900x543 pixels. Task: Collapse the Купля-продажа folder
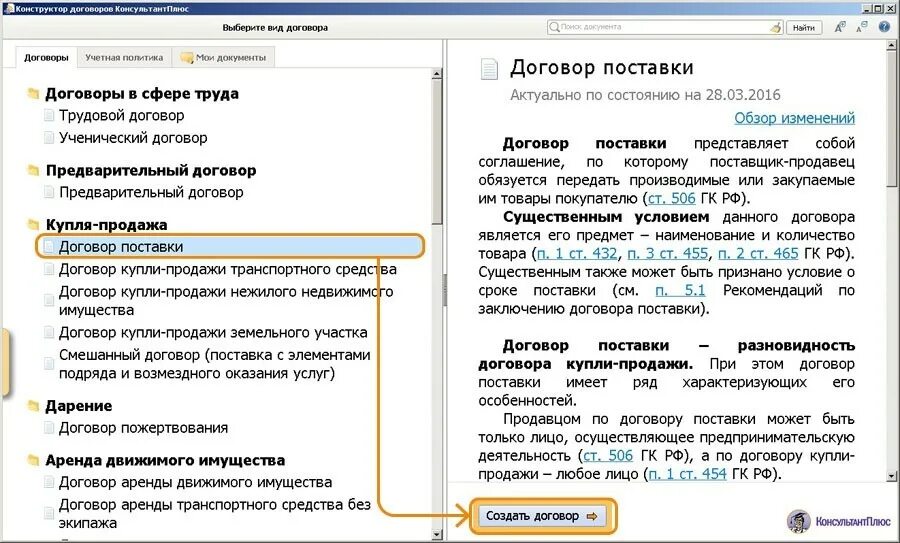[x=33, y=225]
